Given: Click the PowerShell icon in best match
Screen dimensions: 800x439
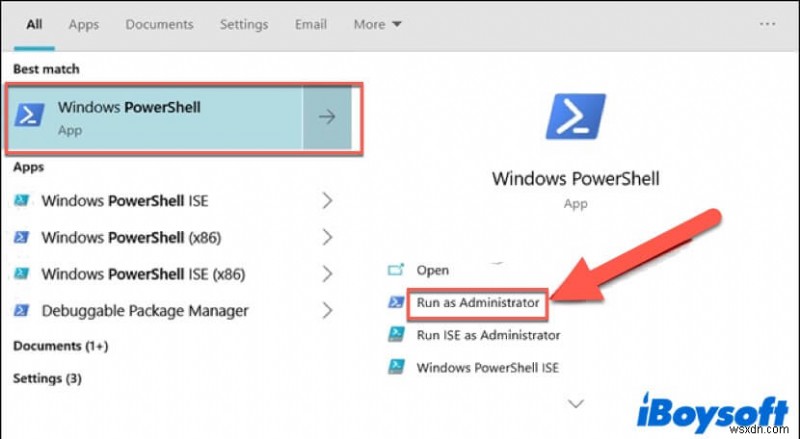Looking at the screenshot, I should pos(29,115).
